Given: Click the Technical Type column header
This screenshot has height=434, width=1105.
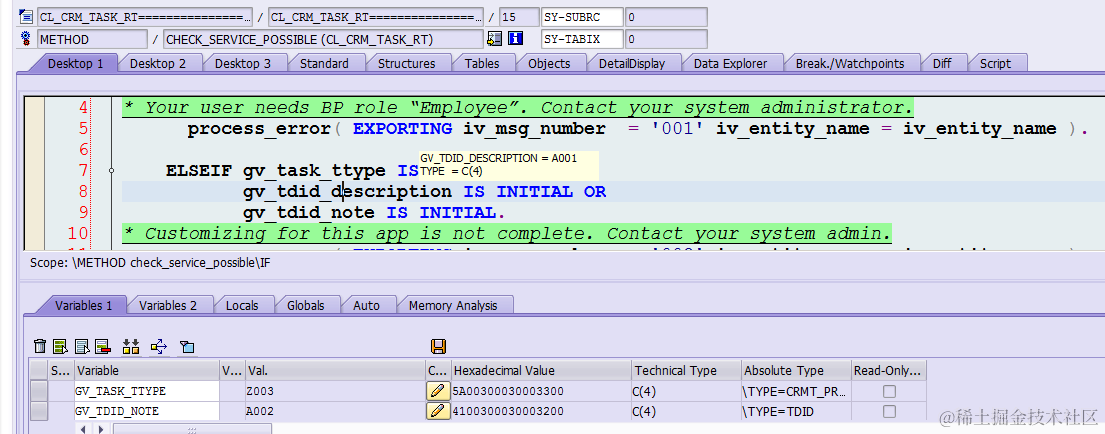Looking at the screenshot, I should 687,370.
